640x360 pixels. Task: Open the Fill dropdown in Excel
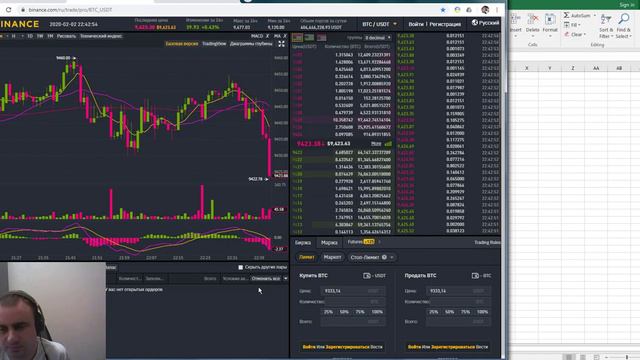tap(573, 25)
